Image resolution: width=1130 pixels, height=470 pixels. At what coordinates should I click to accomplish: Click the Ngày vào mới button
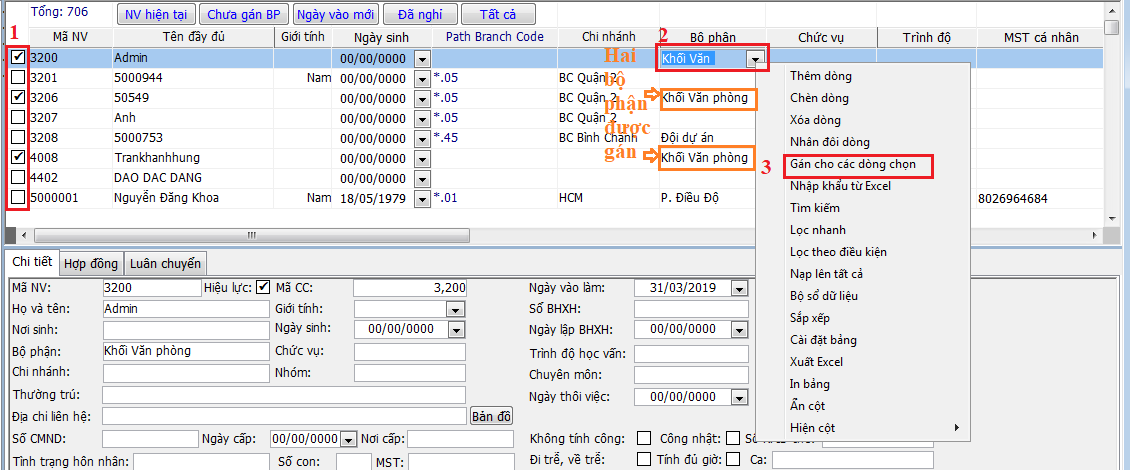[335, 14]
